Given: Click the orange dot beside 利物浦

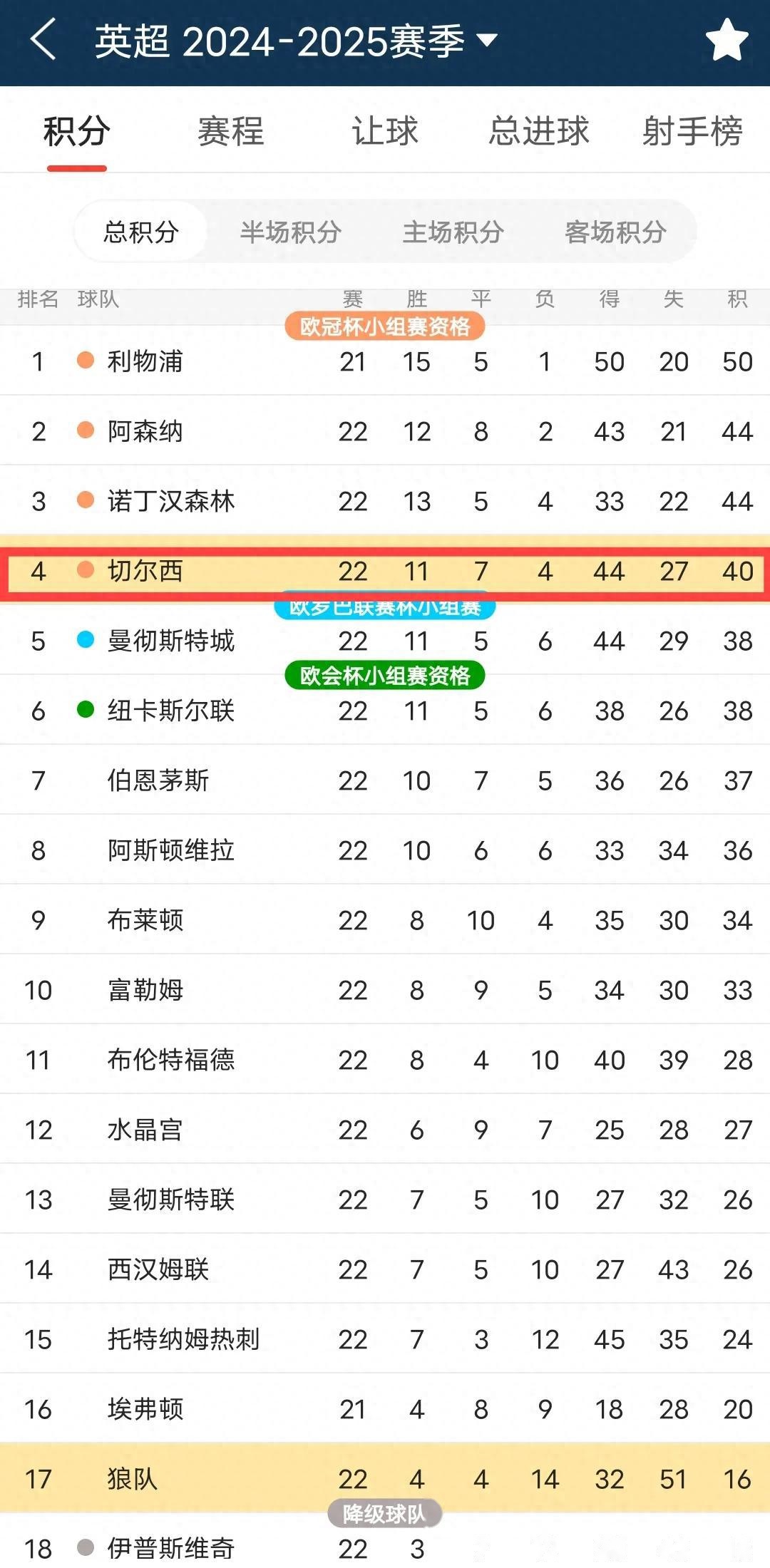Looking at the screenshot, I should (86, 361).
